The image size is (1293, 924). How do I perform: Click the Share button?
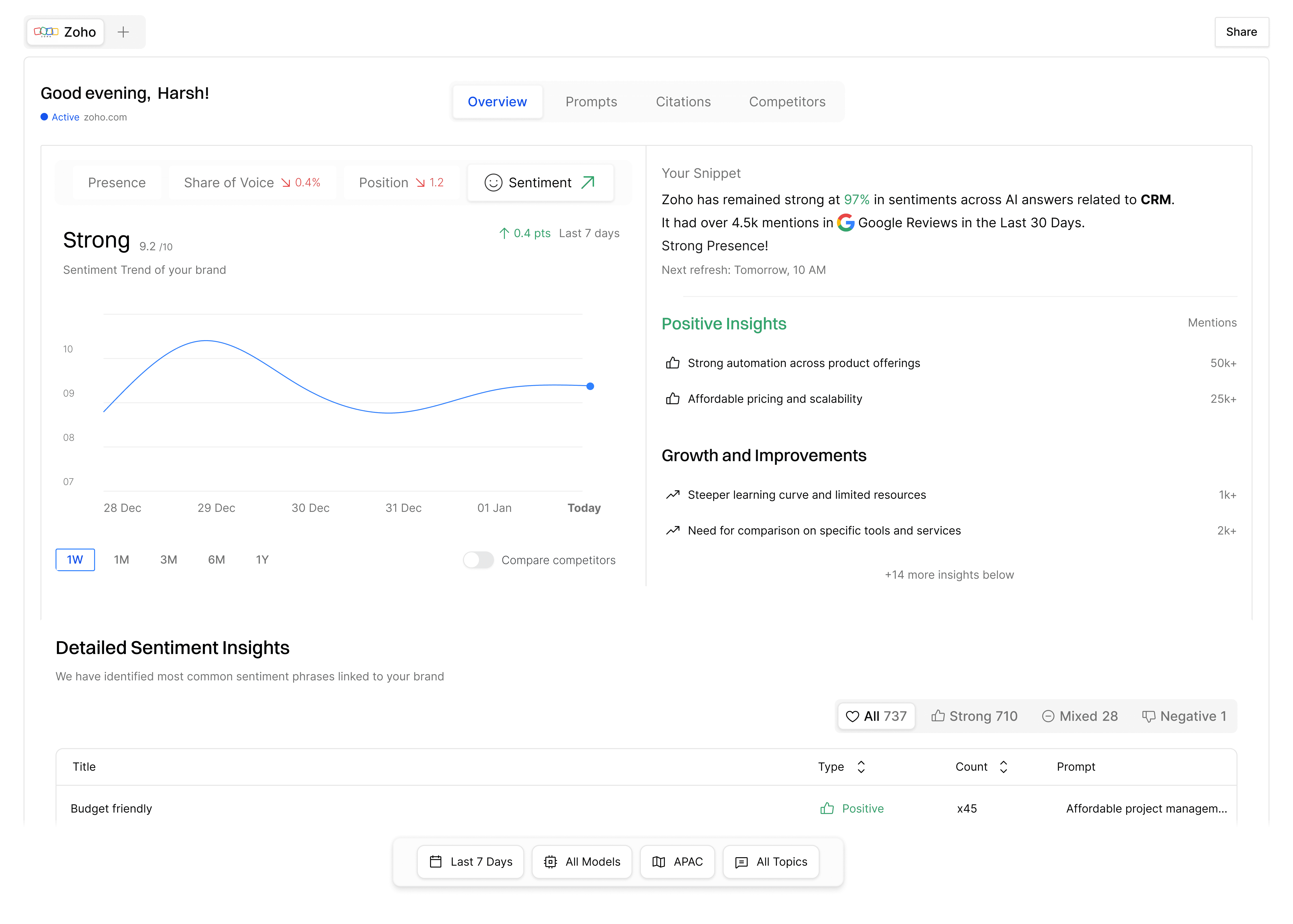tap(1241, 32)
